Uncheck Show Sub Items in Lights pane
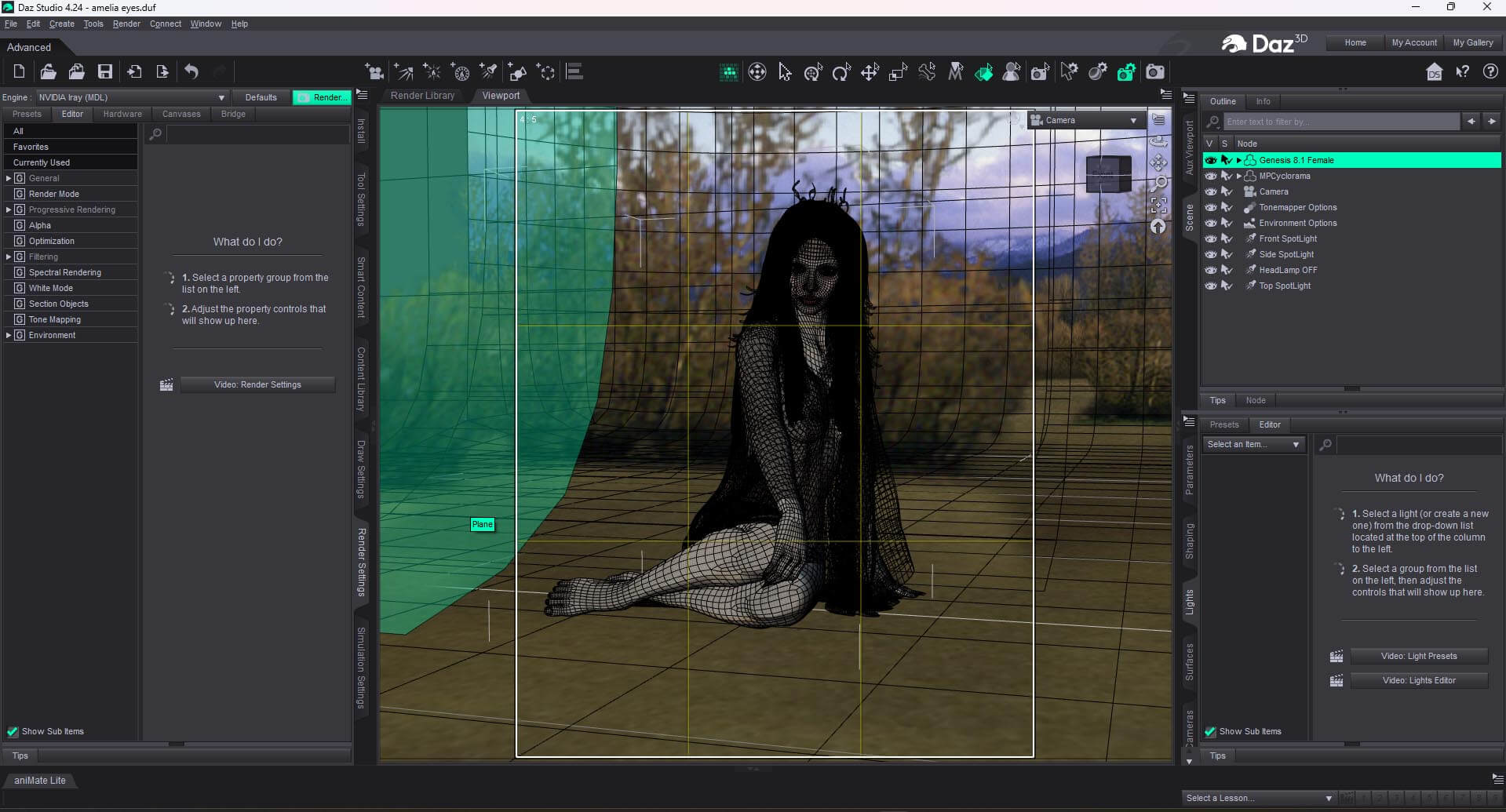Viewport: 1506px width, 812px height. point(1210,731)
